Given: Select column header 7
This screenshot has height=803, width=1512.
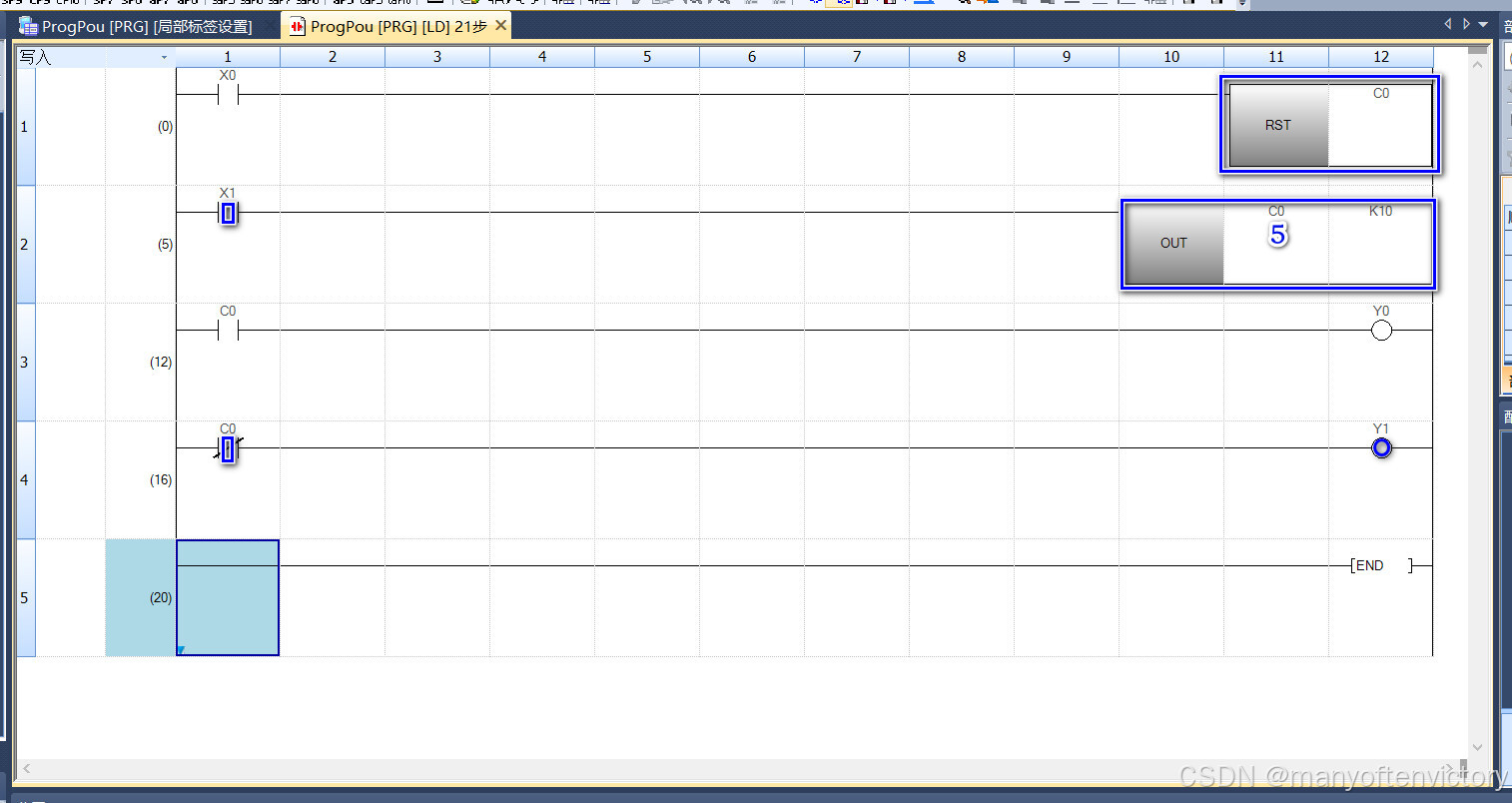Looking at the screenshot, I should tap(857, 57).
